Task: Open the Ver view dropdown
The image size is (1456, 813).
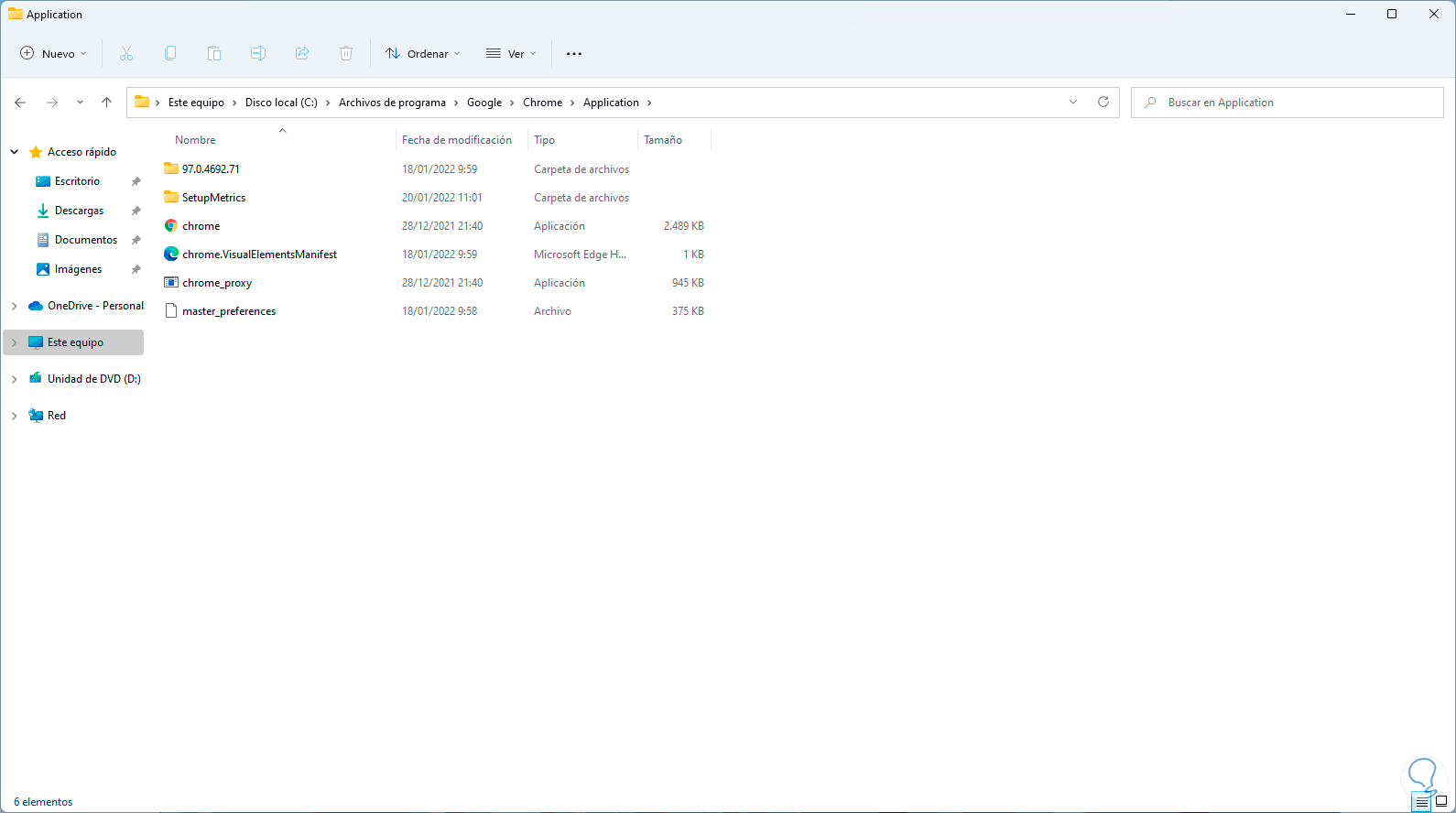Action: pos(511,54)
